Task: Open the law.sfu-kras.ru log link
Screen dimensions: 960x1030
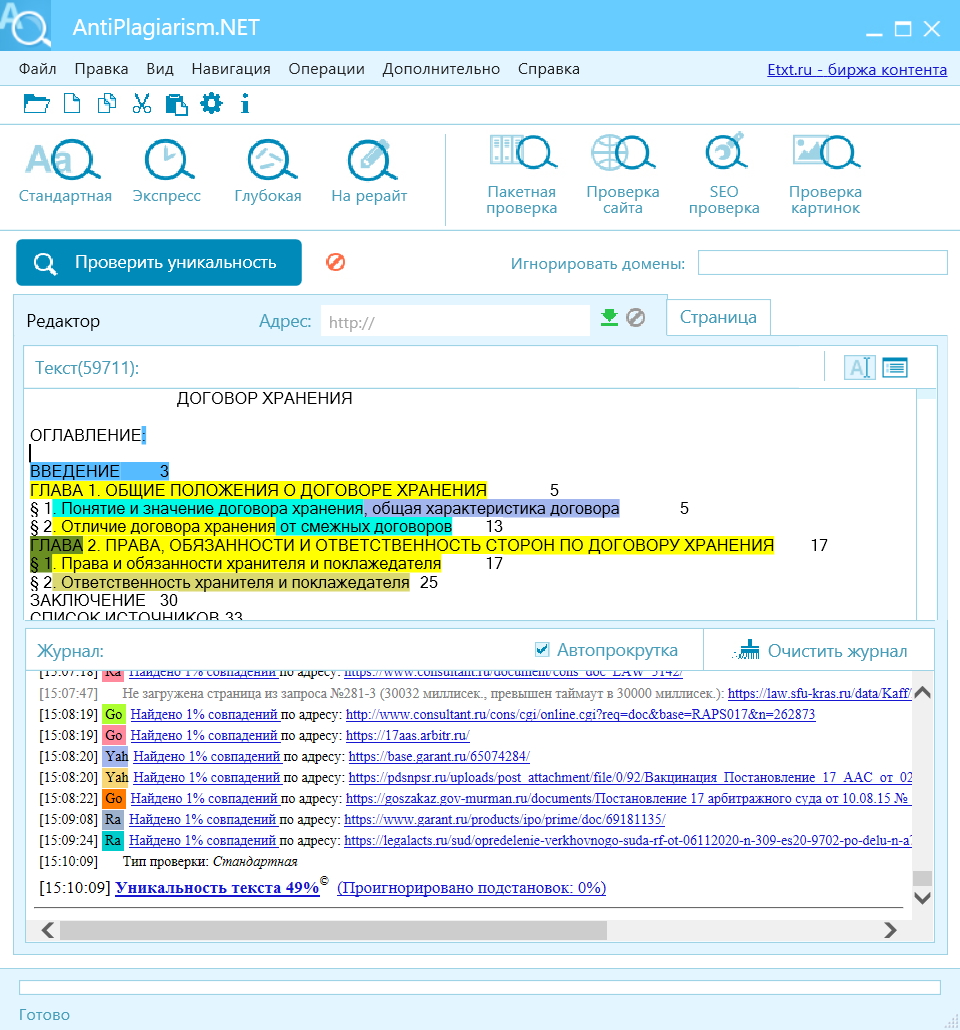Action: [x=819, y=694]
